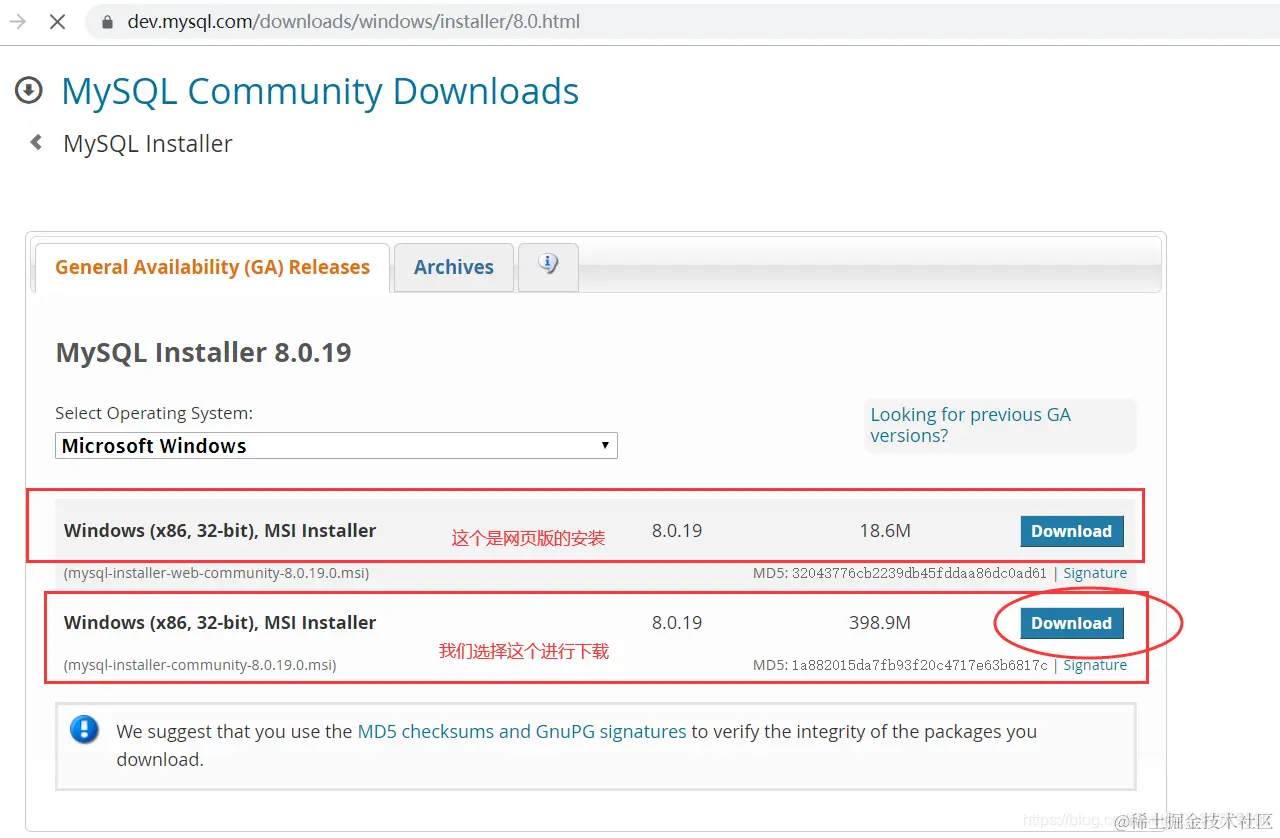The image size is (1280, 838).
Task: Click filename mysql-installer-web-community-8.0.19.0.msi
Action: pyautogui.click(x=216, y=573)
